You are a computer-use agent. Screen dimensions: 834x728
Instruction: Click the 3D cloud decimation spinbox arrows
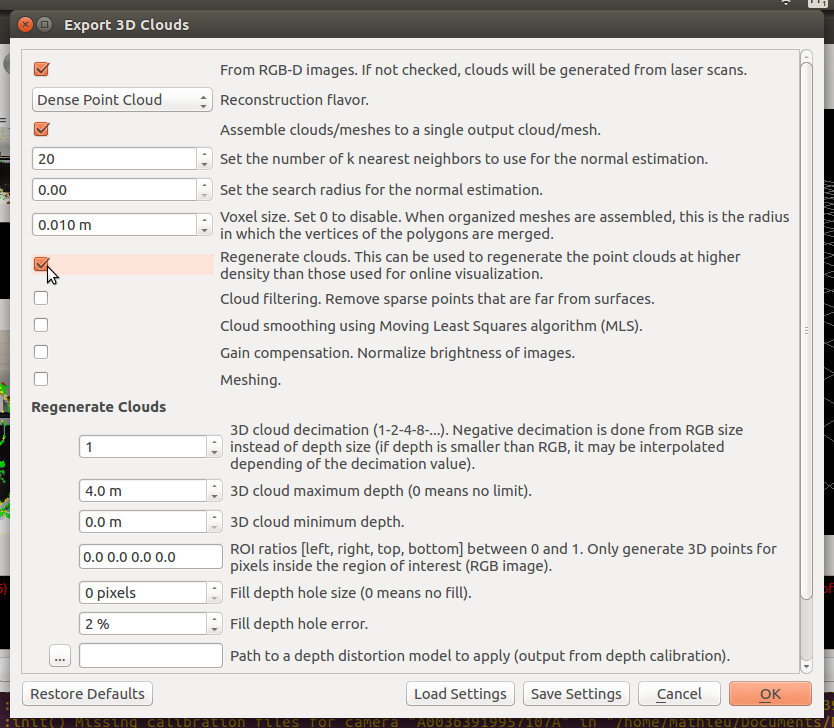click(214, 447)
